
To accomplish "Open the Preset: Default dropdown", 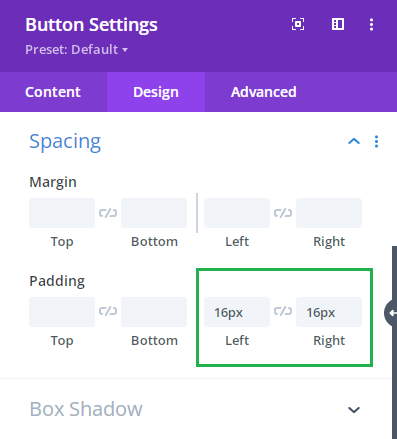I will [77, 50].
